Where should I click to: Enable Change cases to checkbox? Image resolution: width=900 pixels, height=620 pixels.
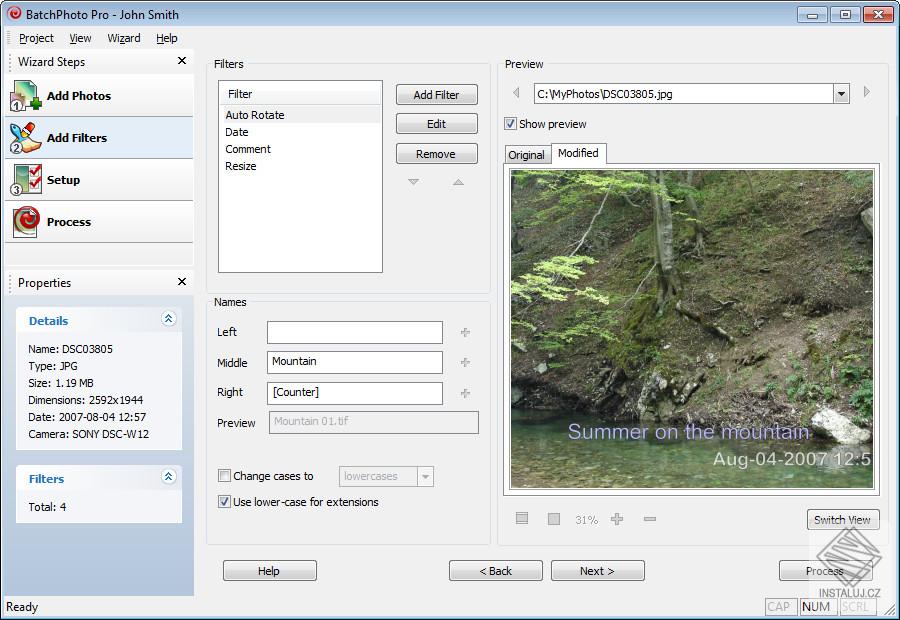[x=224, y=475]
